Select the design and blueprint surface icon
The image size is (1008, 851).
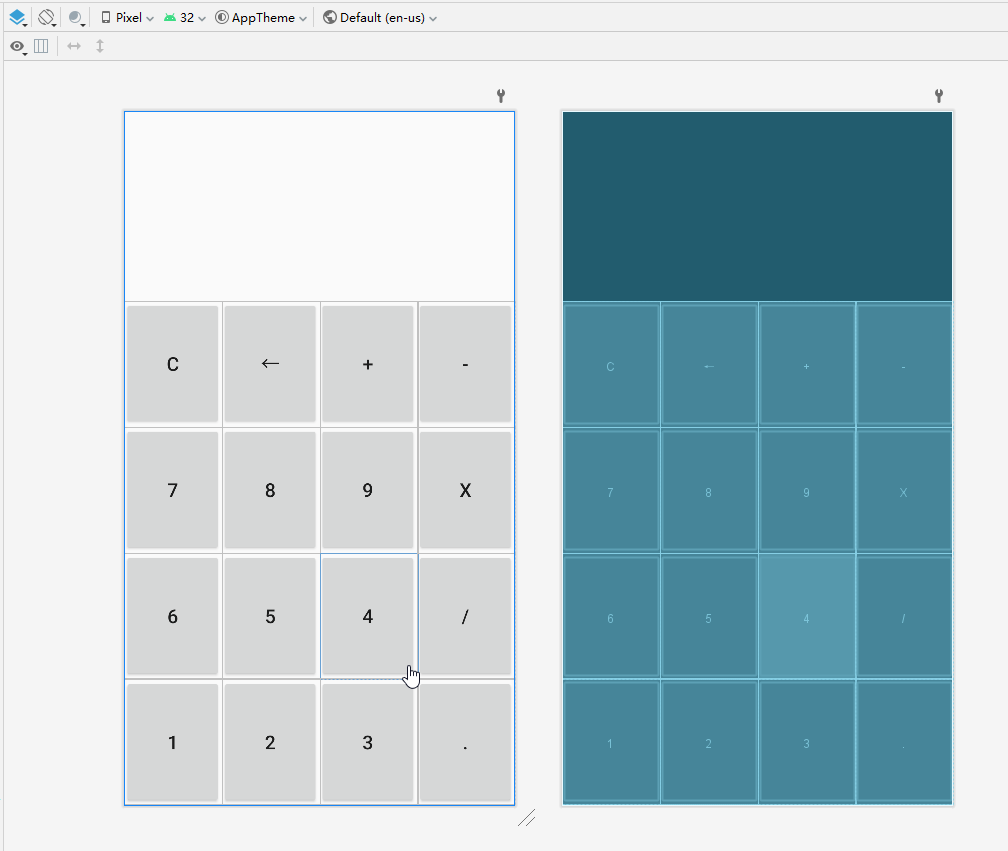(17, 17)
